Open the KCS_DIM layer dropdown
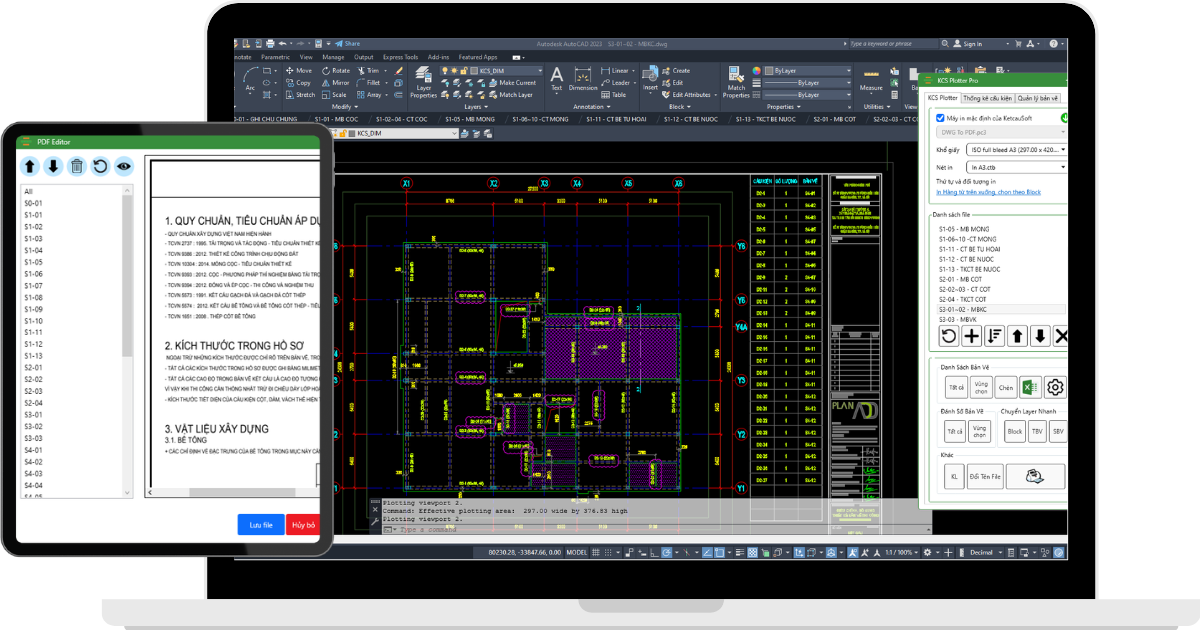Viewport: 1200px width, 630px height. point(508,71)
